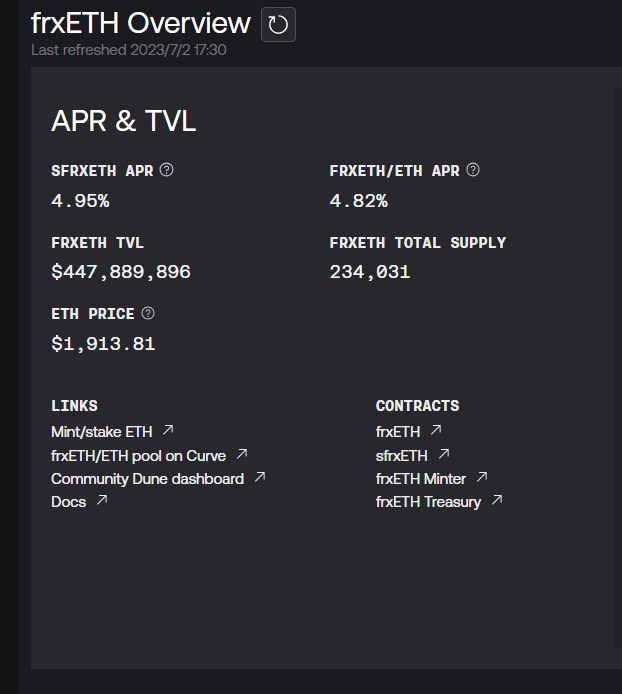Click the arrow icon beside frxETH/ETH pool on Curve

(242, 454)
